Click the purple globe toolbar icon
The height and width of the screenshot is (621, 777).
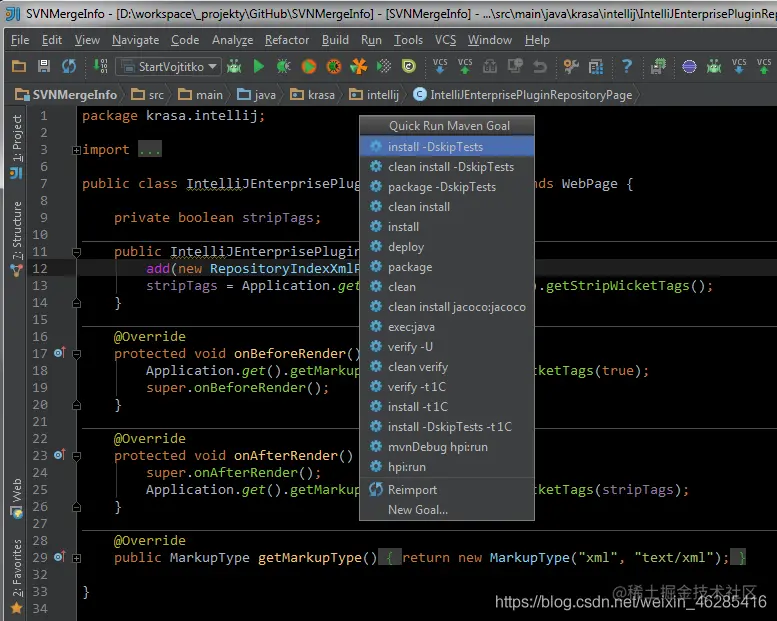point(689,66)
